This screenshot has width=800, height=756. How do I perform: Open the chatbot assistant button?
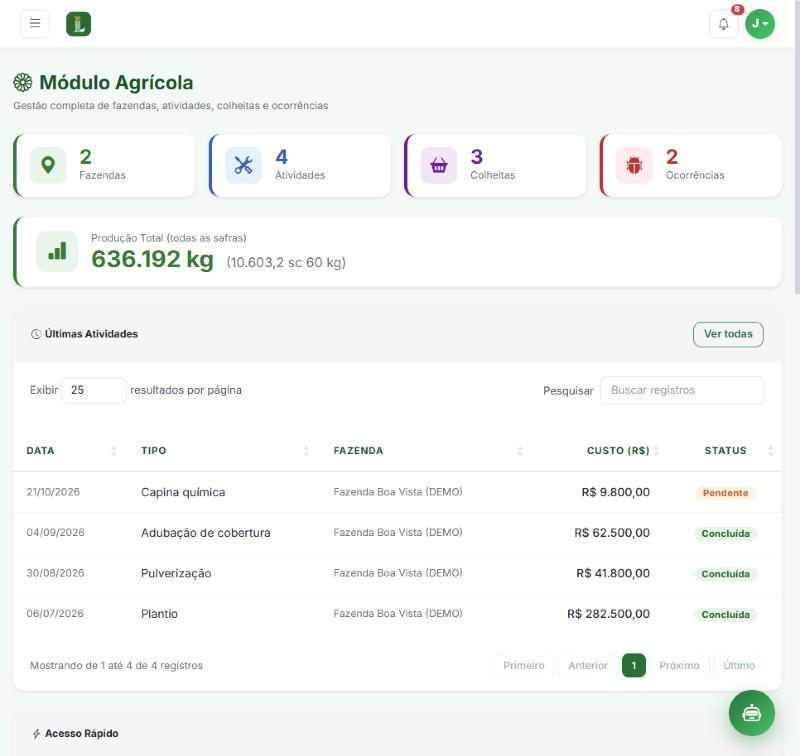752,713
